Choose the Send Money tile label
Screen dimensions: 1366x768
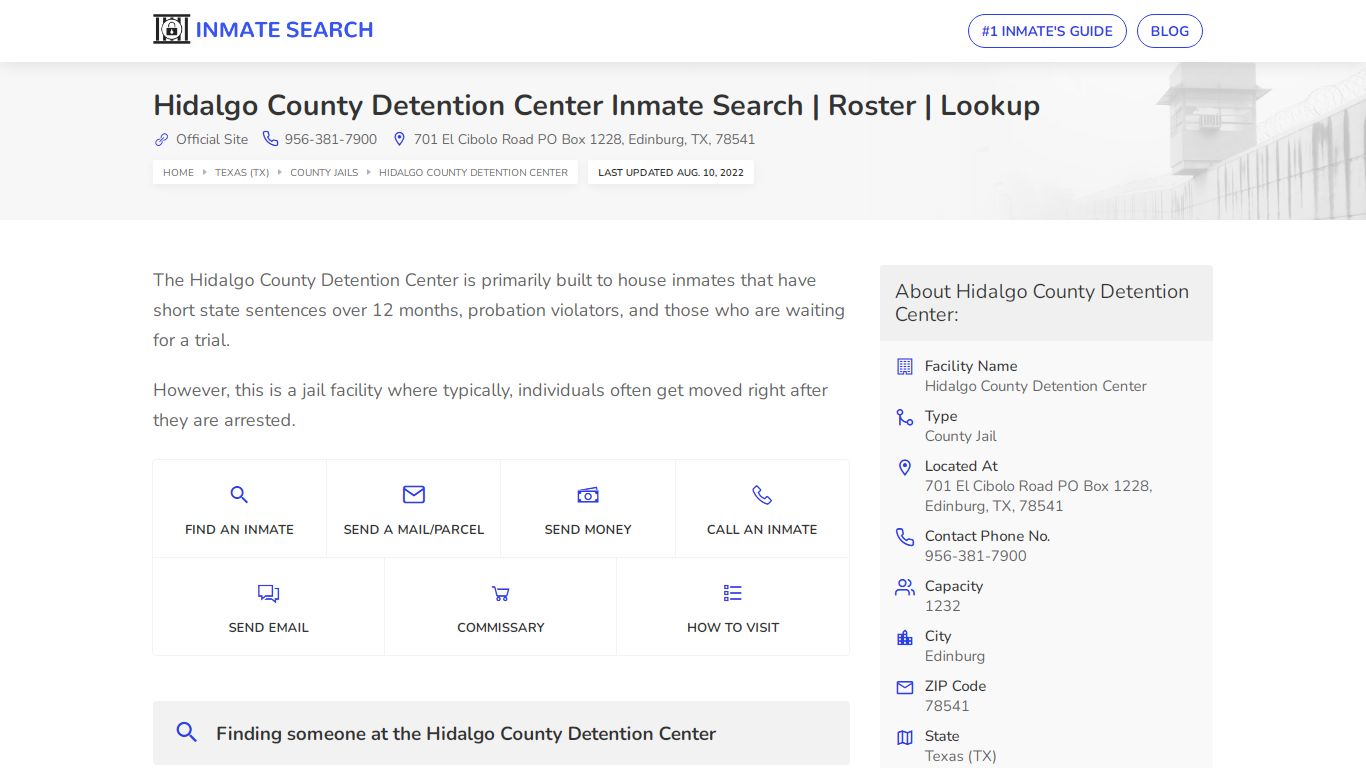pos(588,529)
